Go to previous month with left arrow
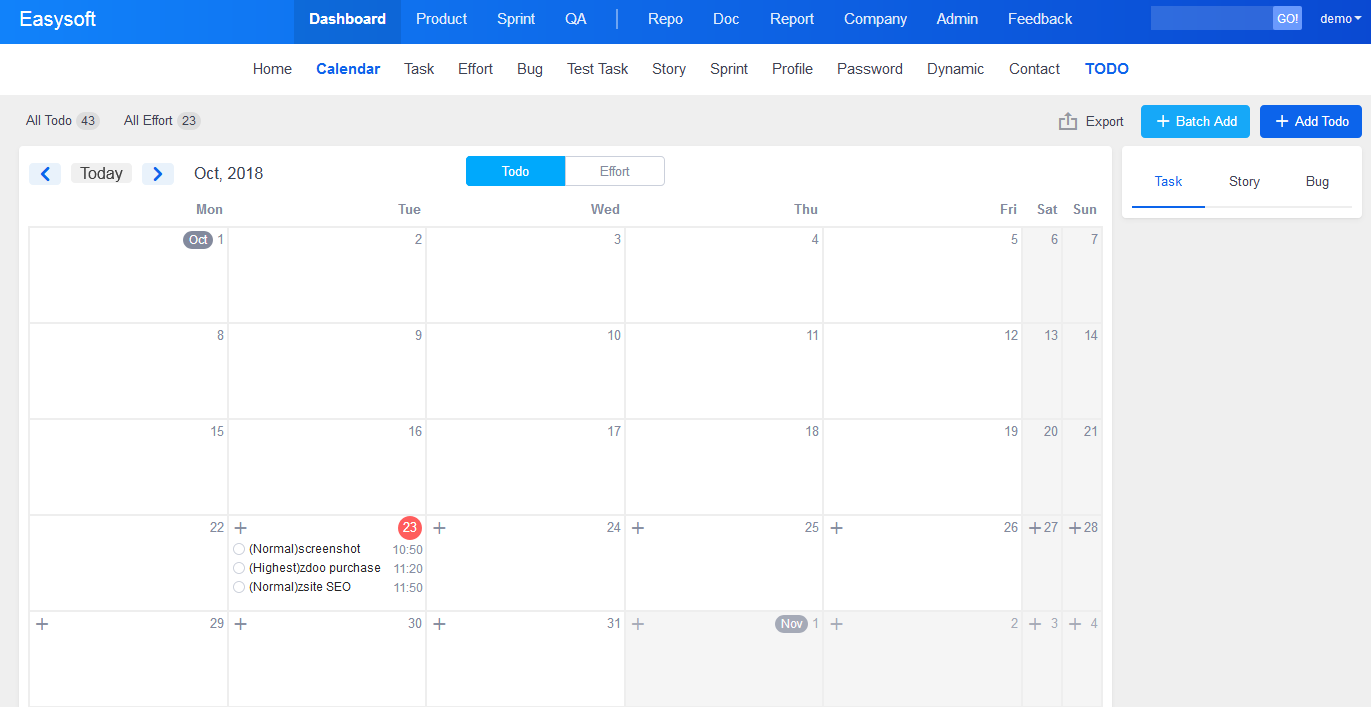 [45, 174]
